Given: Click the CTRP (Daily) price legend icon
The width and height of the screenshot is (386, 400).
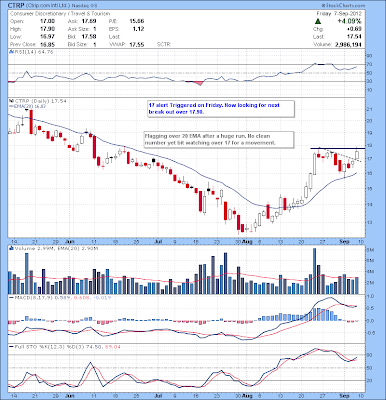Looking at the screenshot, I should [10, 101].
